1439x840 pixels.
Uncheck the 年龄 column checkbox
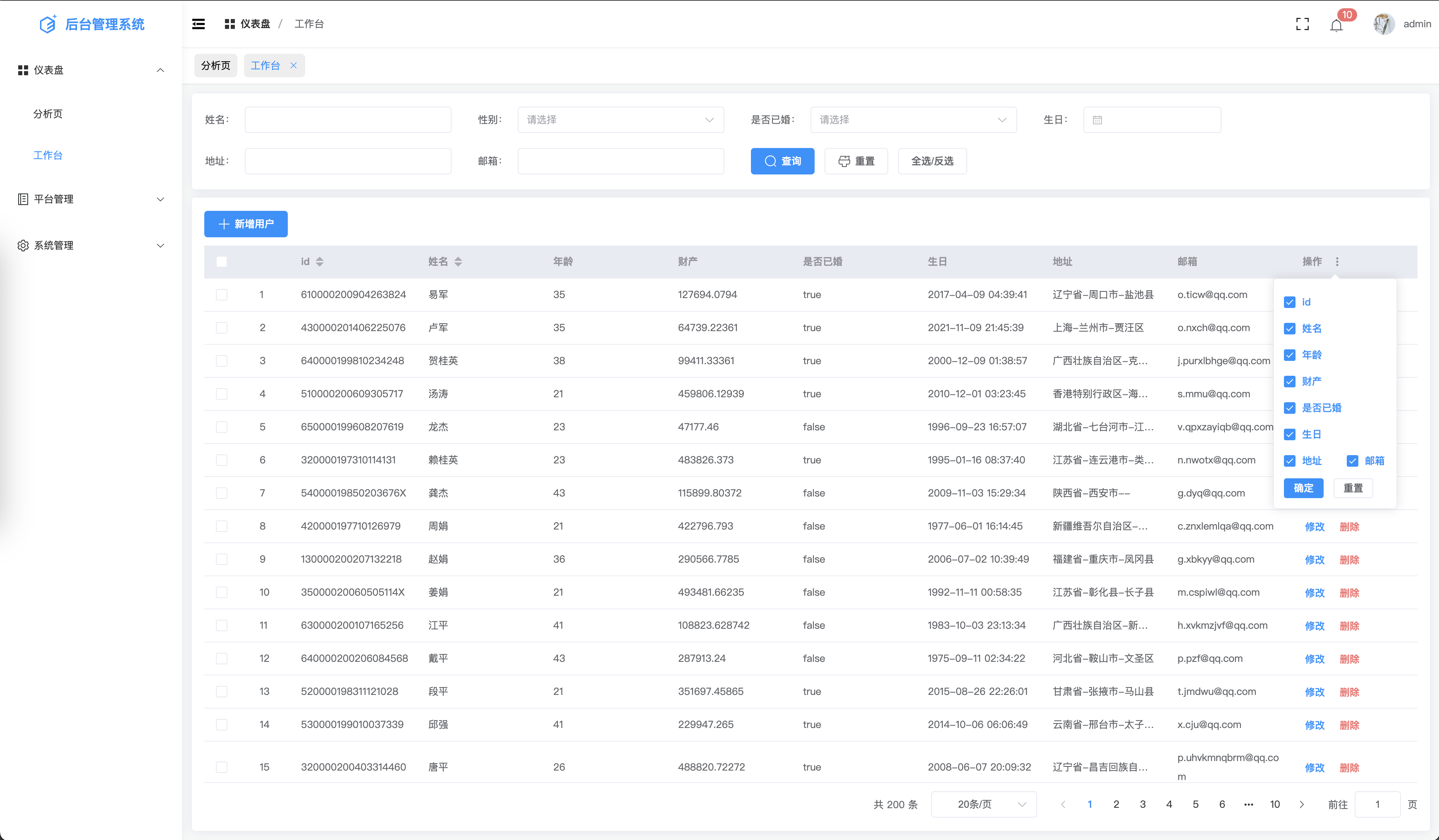(1289, 355)
